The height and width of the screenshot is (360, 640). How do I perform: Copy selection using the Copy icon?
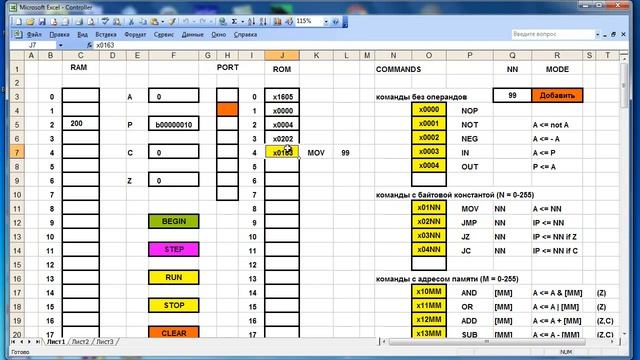pyautogui.click(x=143, y=22)
